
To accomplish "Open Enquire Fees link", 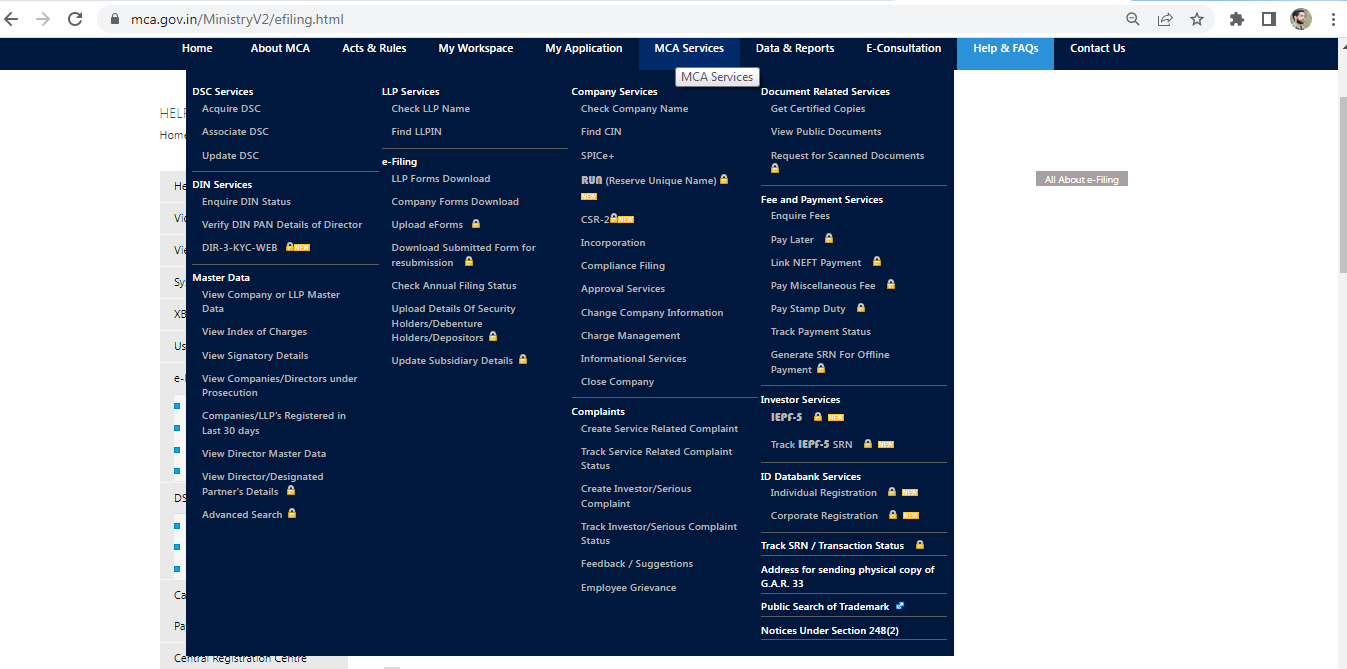I will (x=800, y=215).
